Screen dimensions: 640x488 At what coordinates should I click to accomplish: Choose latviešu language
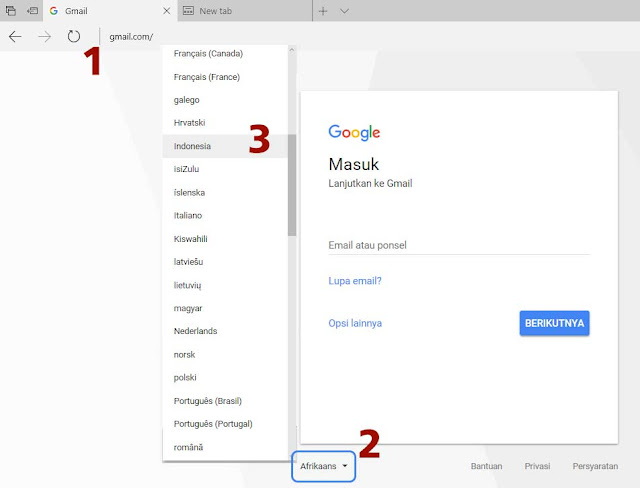pyautogui.click(x=225, y=262)
